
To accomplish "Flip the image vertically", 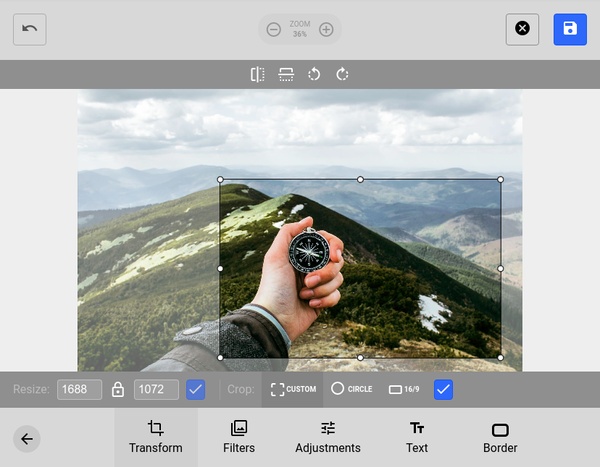I will tap(286, 74).
